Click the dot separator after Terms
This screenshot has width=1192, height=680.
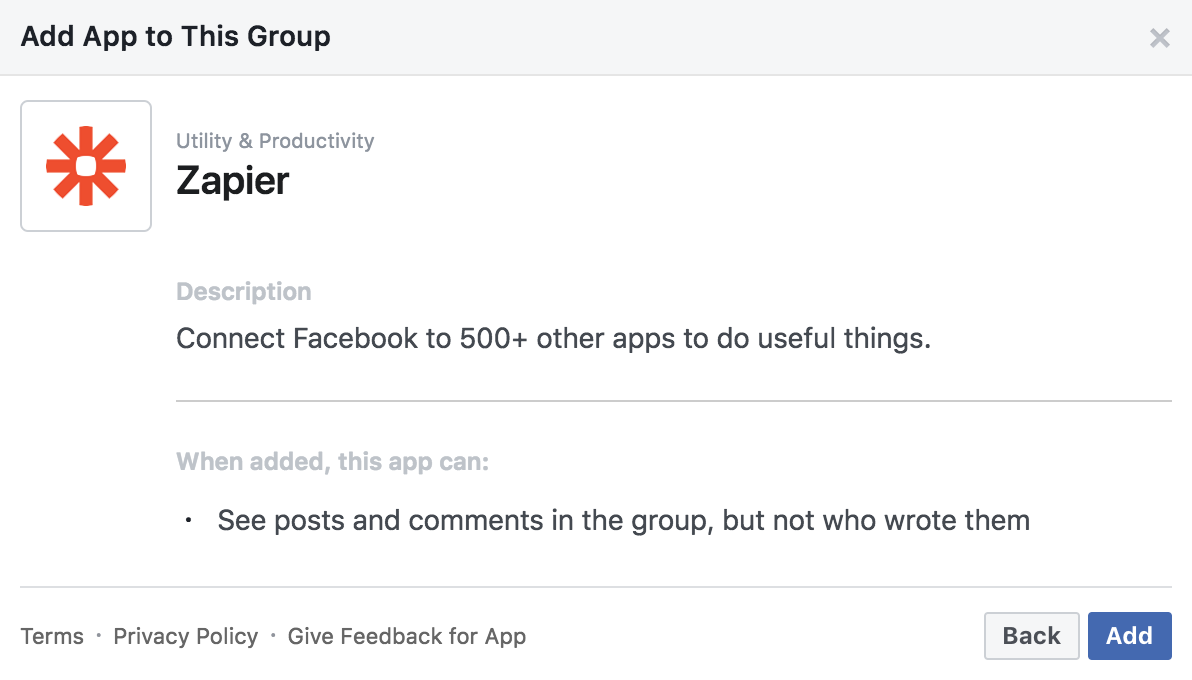click(x=98, y=636)
